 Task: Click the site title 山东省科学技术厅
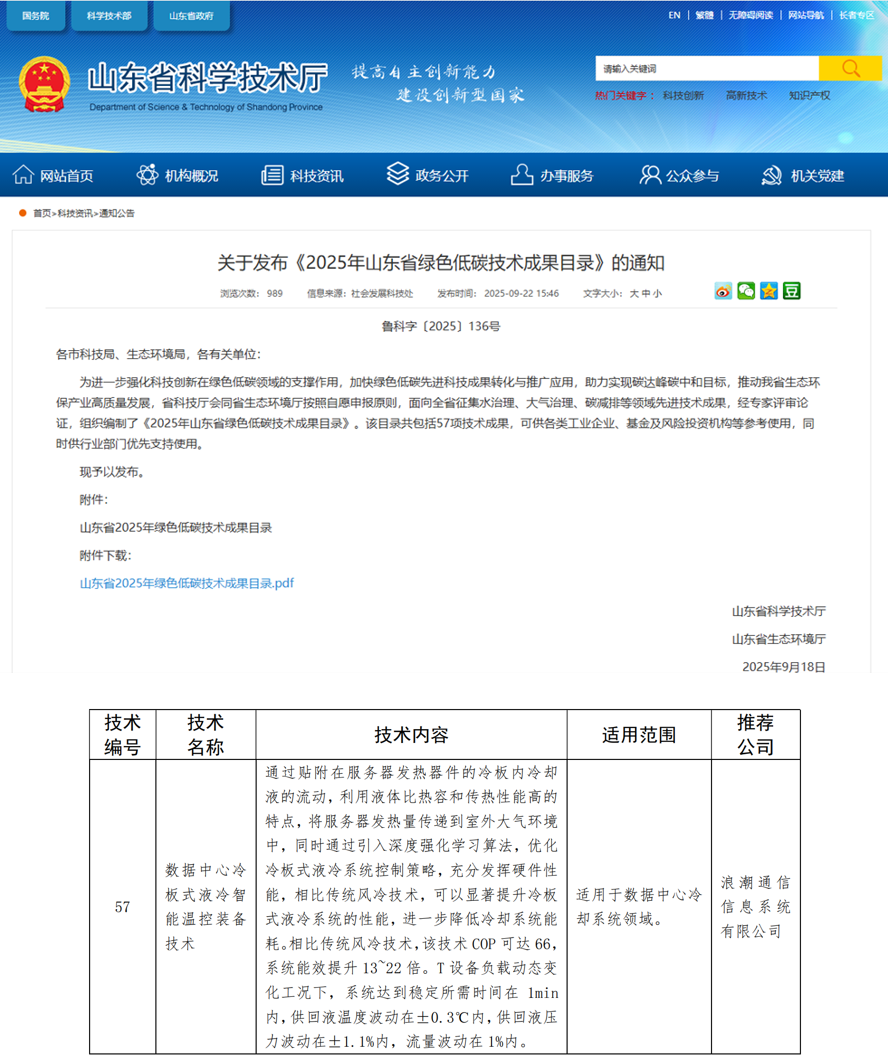coord(208,79)
